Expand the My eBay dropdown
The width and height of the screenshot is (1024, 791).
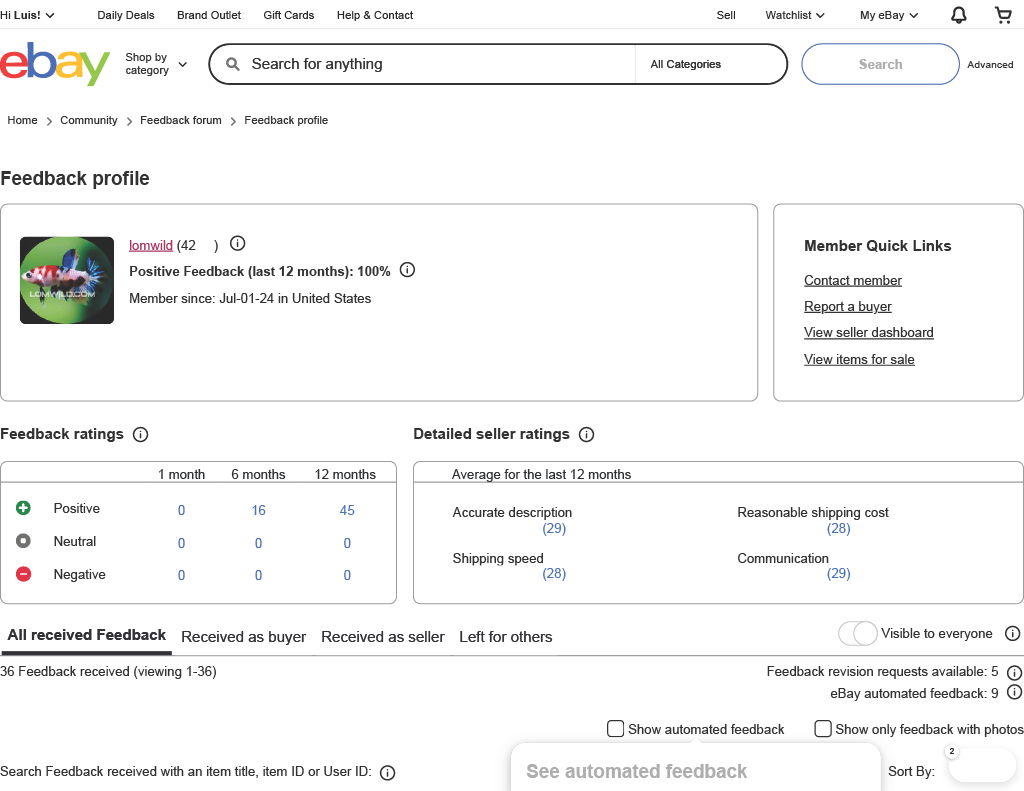tap(888, 15)
